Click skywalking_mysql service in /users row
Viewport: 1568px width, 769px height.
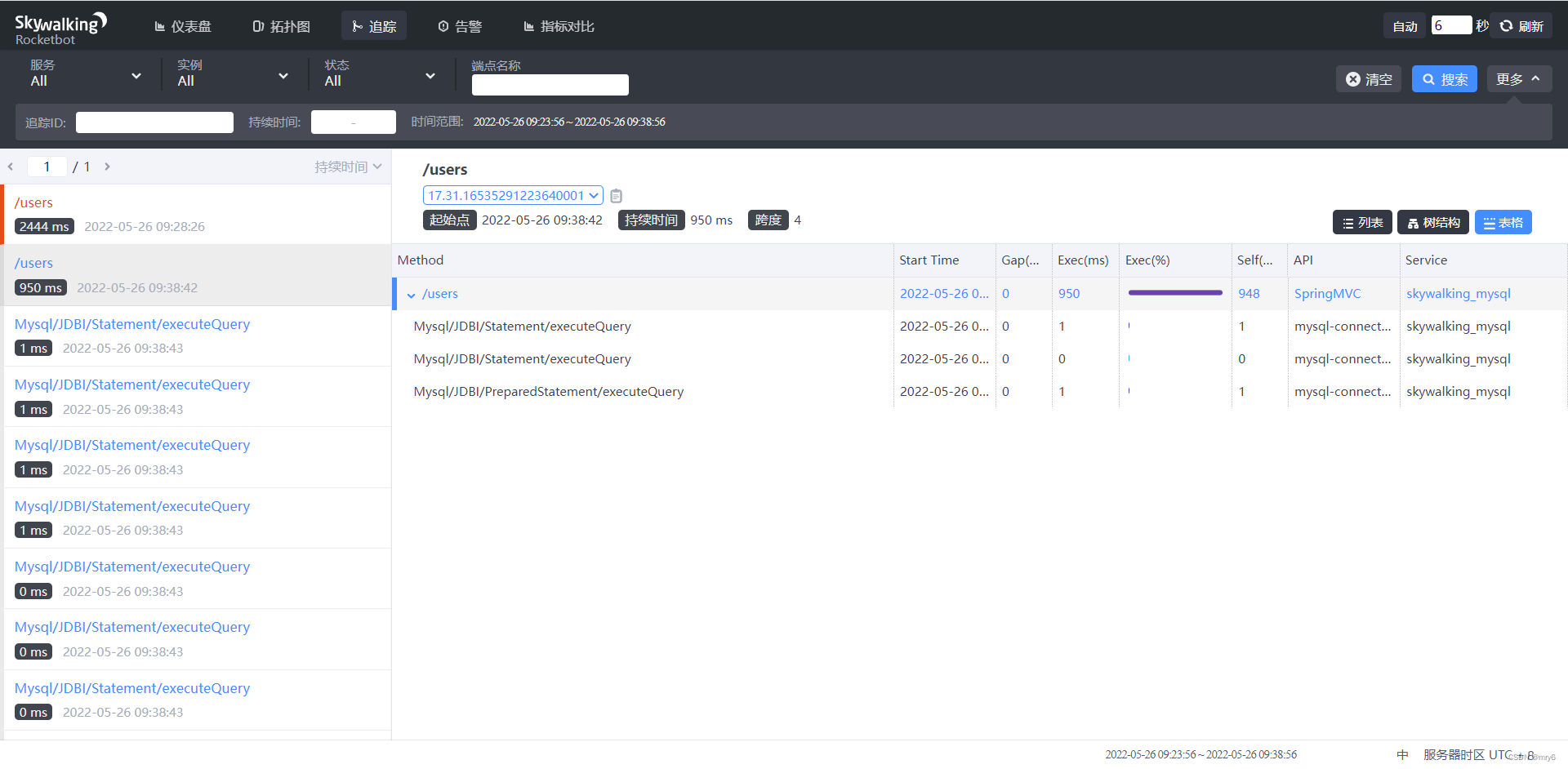coord(1458,294)
